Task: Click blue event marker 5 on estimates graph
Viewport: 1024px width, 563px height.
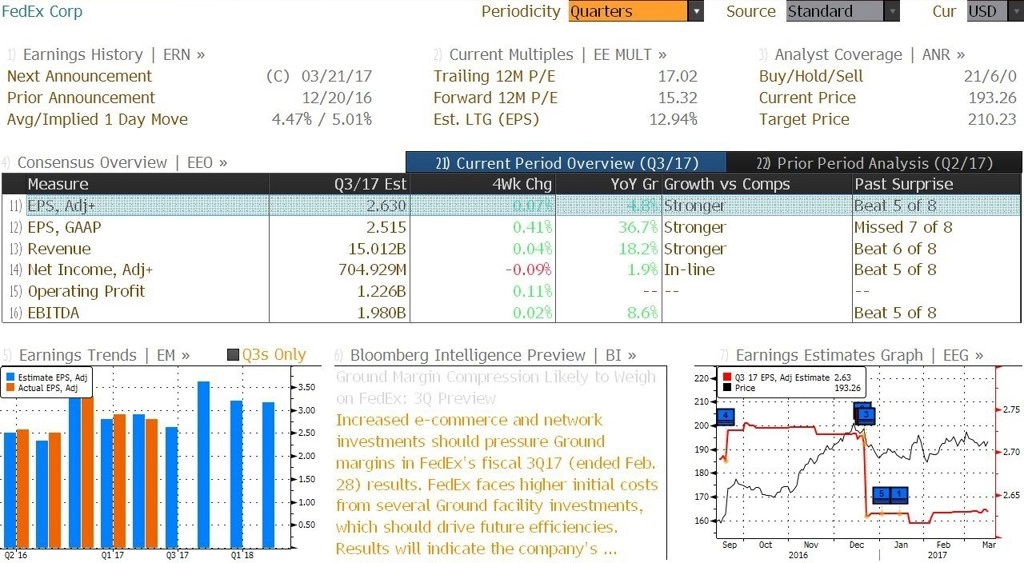Action: point(881,494)
